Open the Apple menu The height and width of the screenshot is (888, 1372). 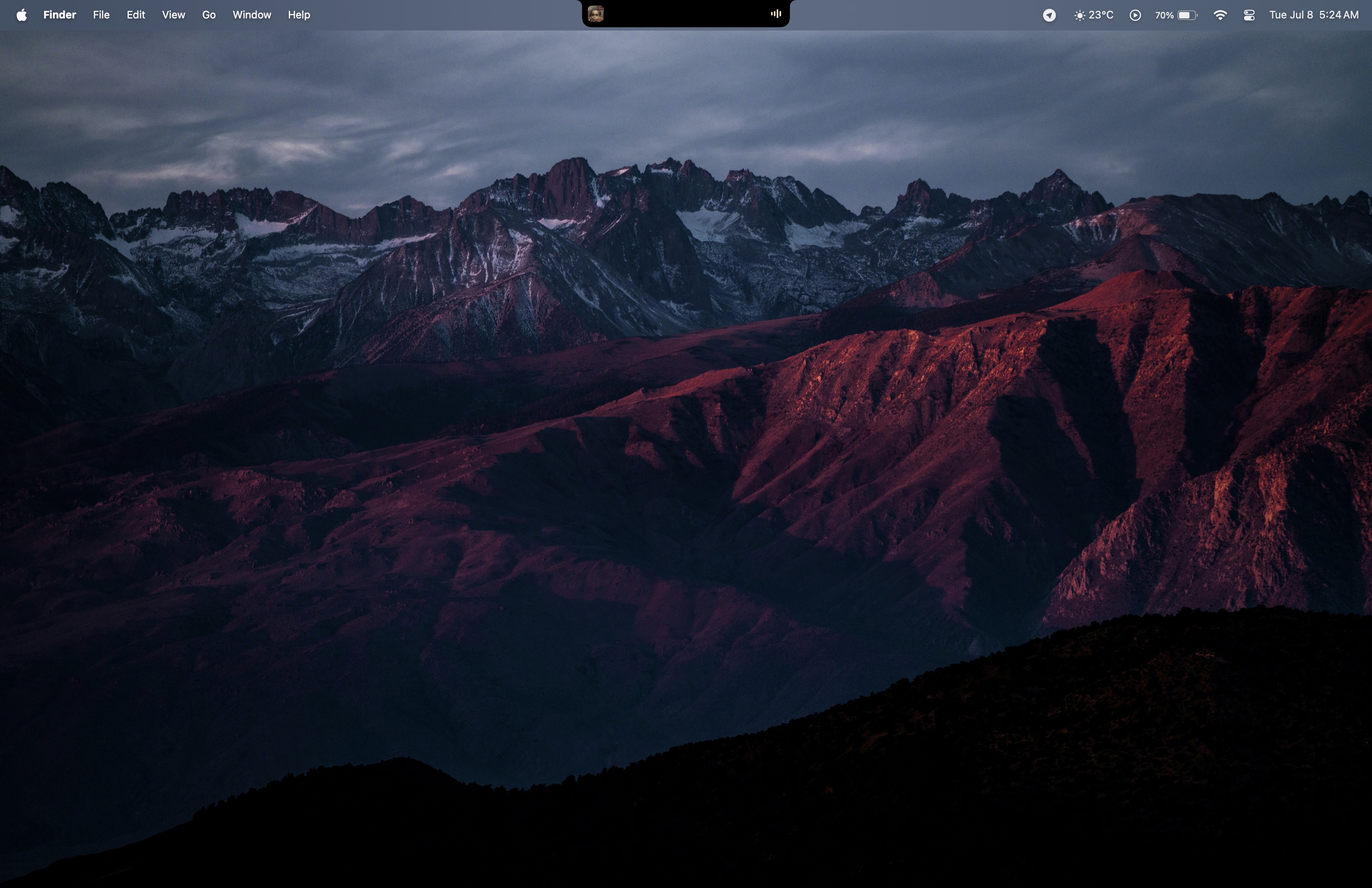21,15
